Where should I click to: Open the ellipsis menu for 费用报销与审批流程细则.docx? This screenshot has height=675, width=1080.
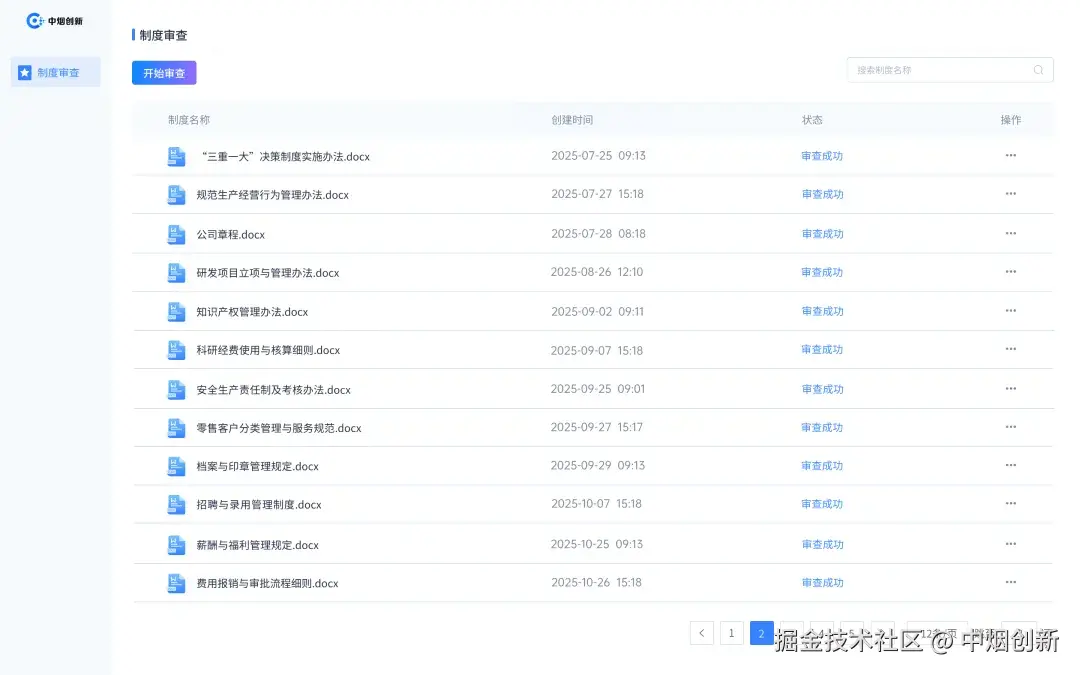1010,582
